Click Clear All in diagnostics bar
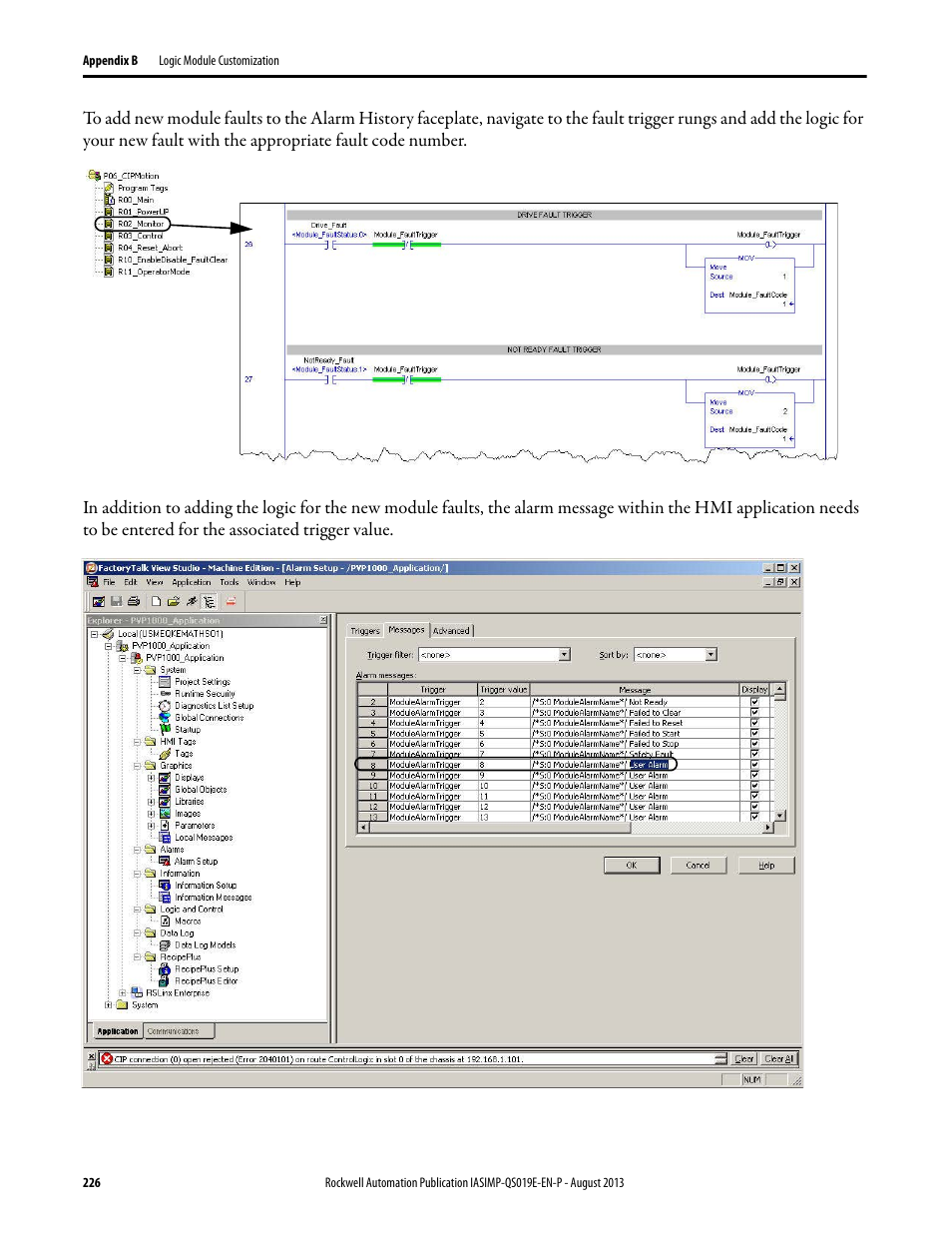The image size is (952, 1233). [x=778, y=1059]
